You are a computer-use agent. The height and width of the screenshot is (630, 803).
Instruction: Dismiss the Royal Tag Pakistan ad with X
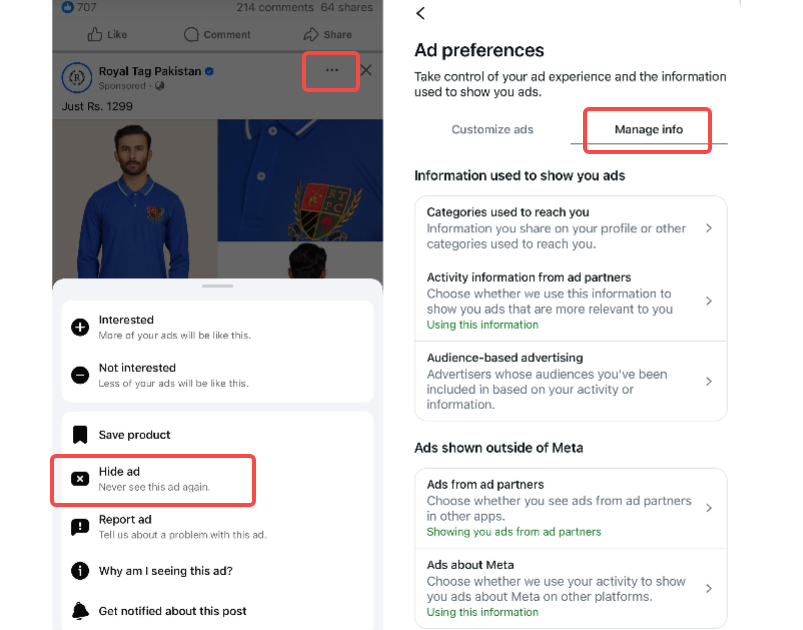[365, 70]
